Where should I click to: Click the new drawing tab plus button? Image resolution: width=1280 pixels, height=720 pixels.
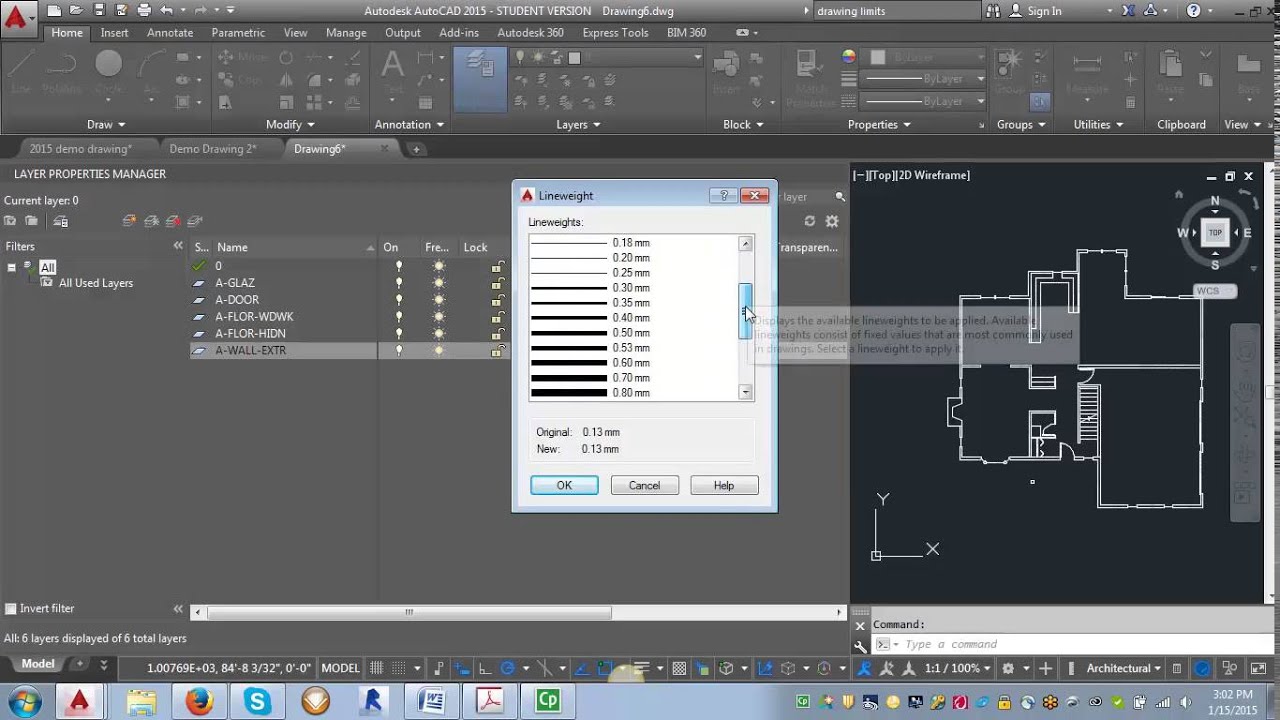coord(416,149)
